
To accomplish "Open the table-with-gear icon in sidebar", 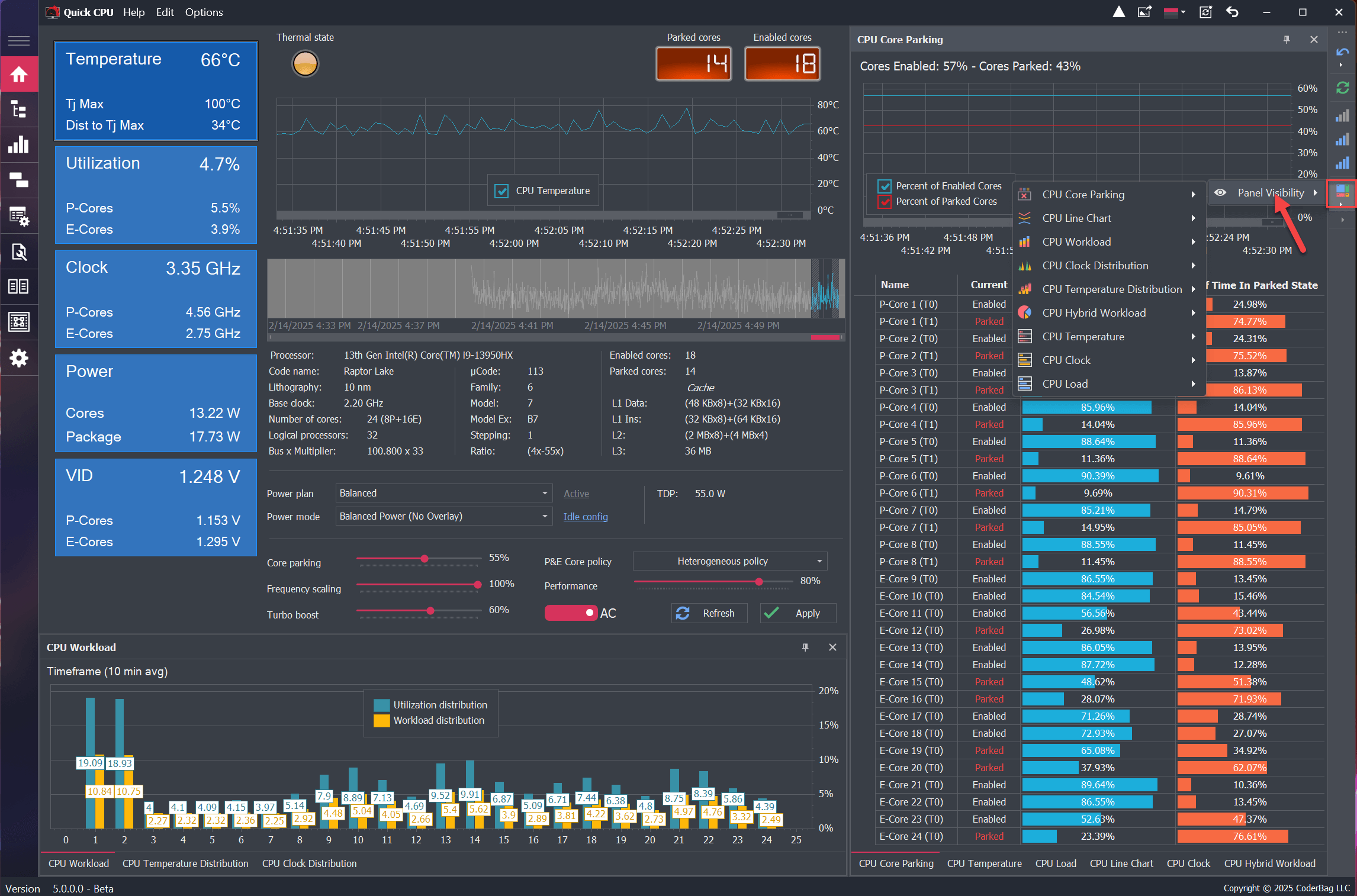I will (x=19, y=216).
